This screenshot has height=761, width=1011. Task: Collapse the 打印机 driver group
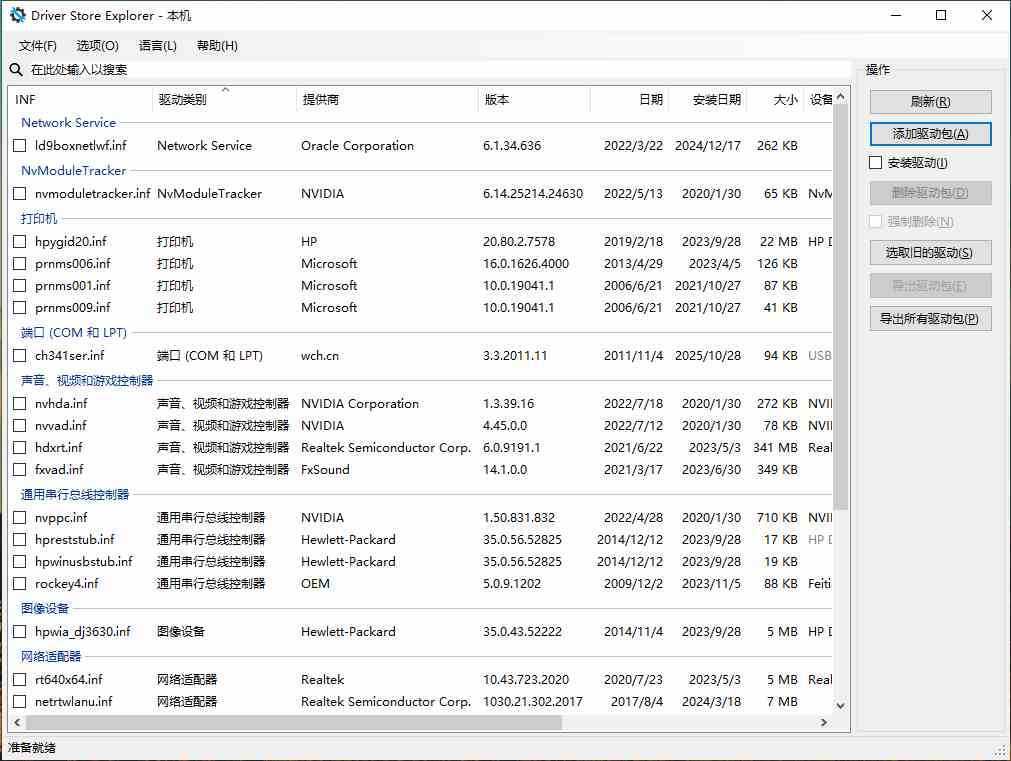[x=38, y=218]
